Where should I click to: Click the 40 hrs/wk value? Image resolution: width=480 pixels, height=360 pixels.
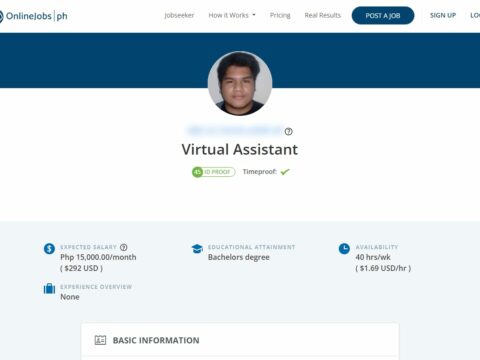click(x=373, y=257)
